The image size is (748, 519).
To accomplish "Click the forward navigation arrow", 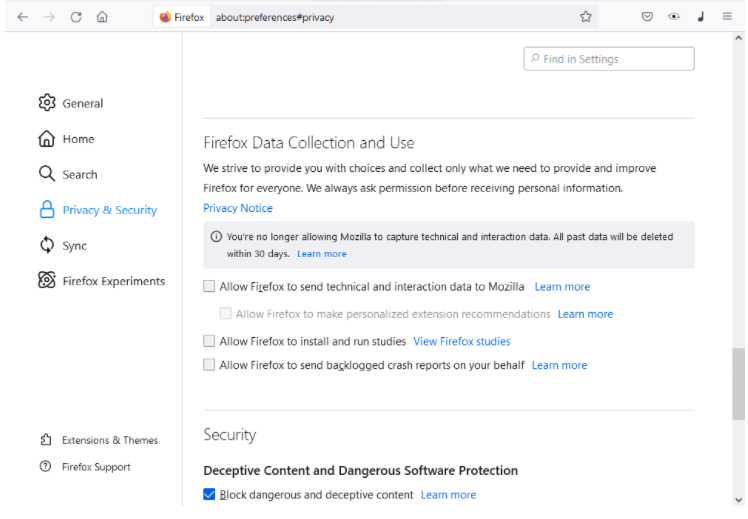I will [49, 17].
